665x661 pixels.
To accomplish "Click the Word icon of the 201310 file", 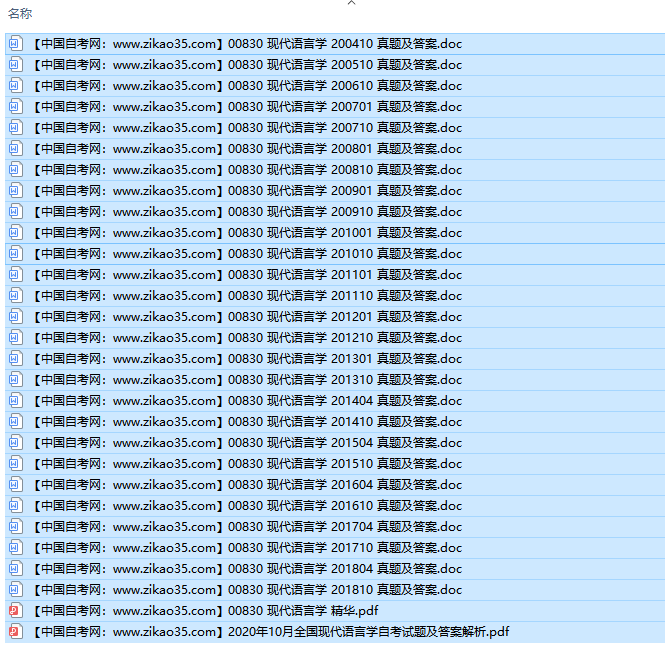I will point(16,380).
